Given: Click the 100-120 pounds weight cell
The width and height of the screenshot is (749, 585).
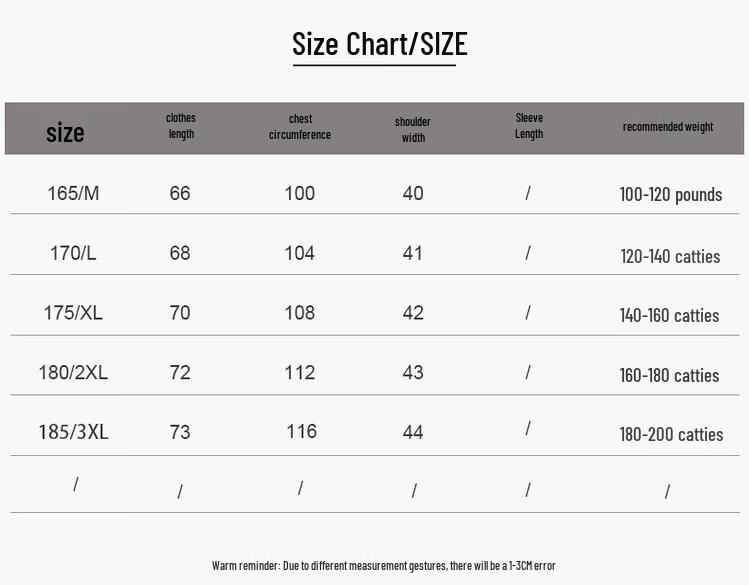Looking at the screenshot, I should click(x=671, y=195).
